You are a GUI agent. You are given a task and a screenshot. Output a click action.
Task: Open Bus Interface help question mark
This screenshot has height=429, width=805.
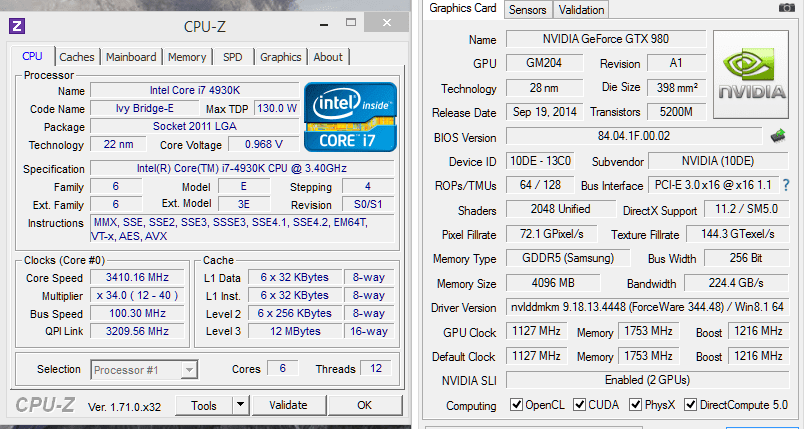click(x=786, y=185)
